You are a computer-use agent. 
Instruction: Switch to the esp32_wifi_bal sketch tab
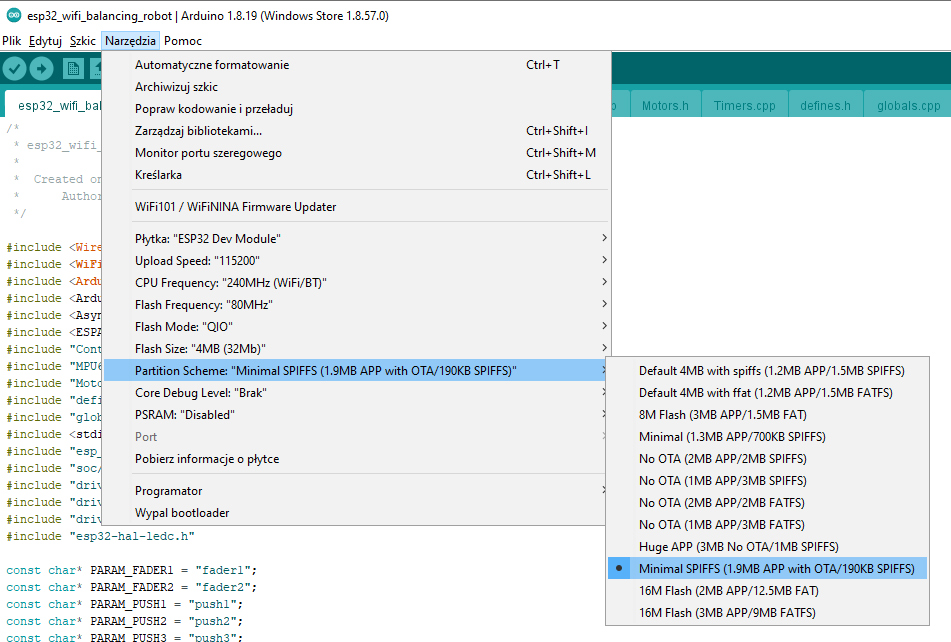pyautogui.click(x=53, y=105)
